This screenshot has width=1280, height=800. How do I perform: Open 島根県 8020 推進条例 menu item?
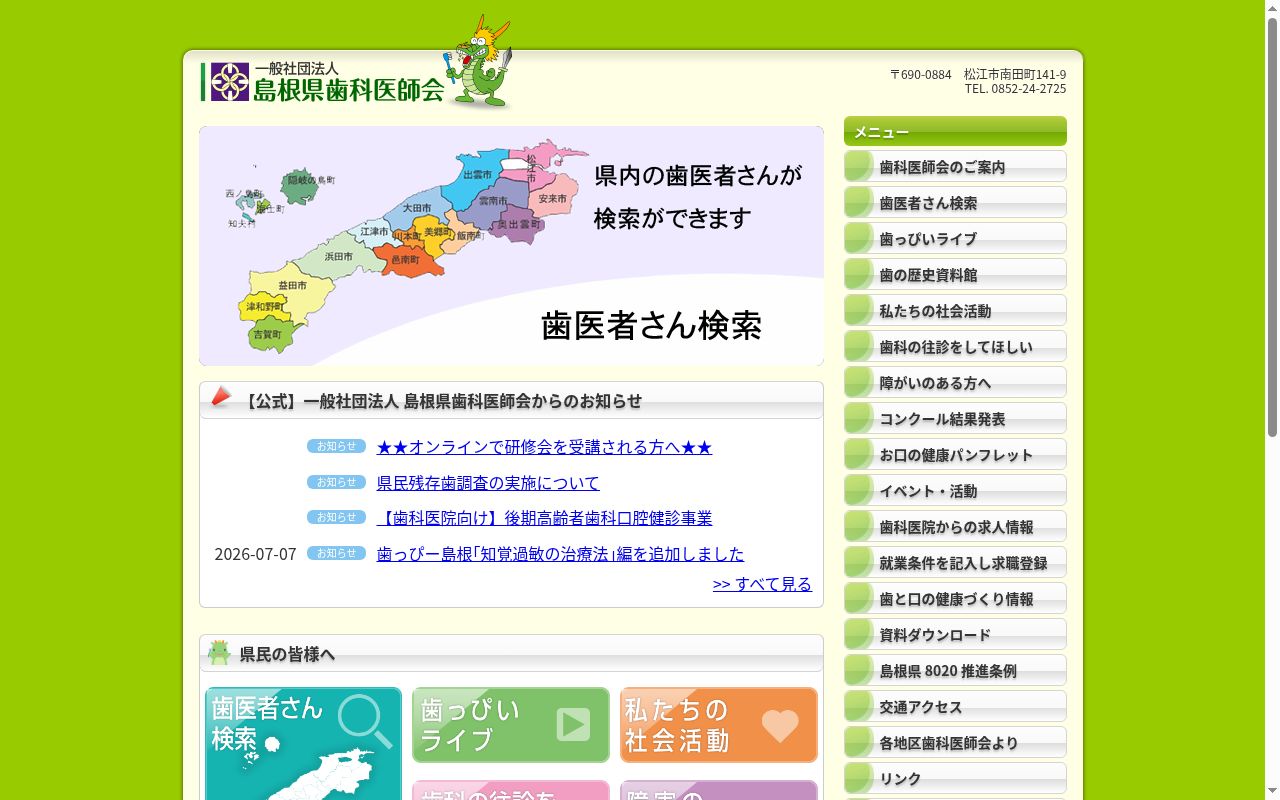pos(955,670)
